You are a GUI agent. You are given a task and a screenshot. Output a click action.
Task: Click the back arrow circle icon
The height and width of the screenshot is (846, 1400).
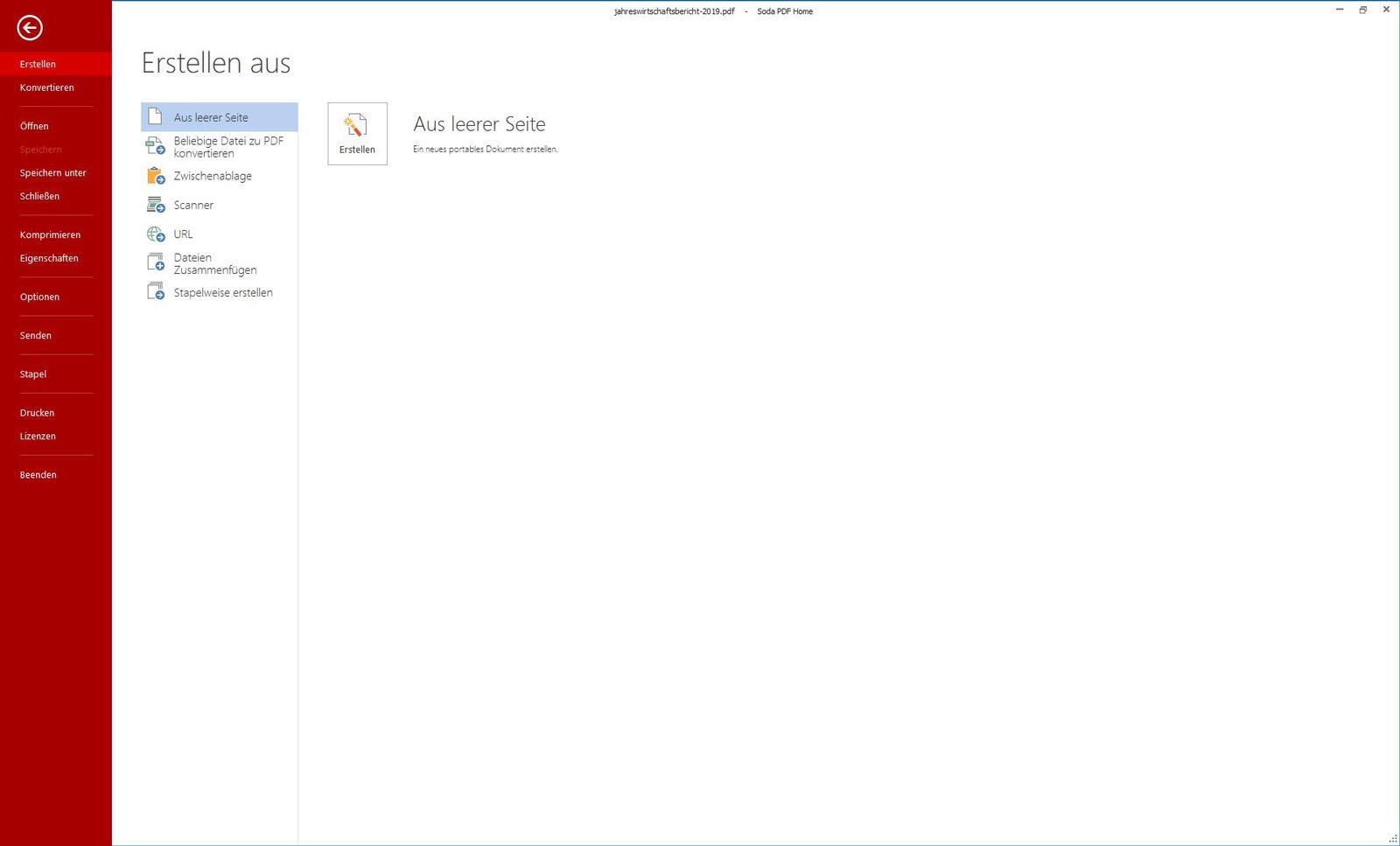(x=30, y=28)
